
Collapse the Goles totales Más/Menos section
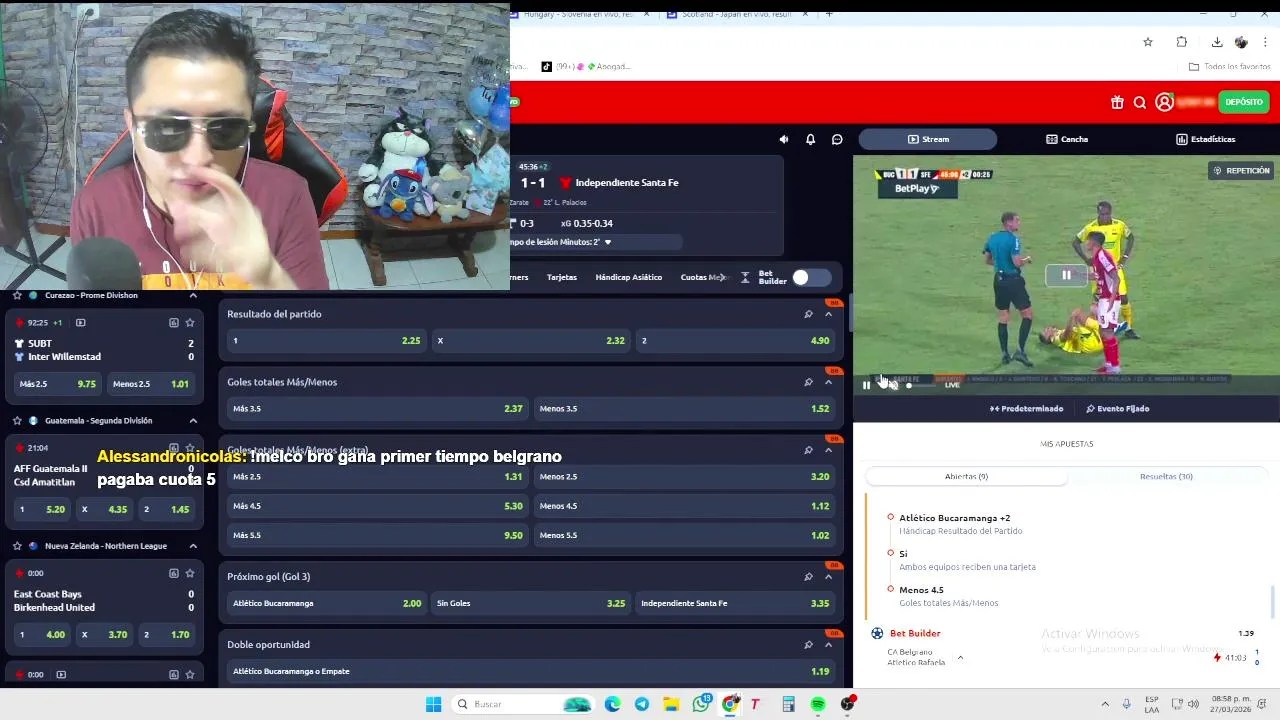click(x=828, y=382)
